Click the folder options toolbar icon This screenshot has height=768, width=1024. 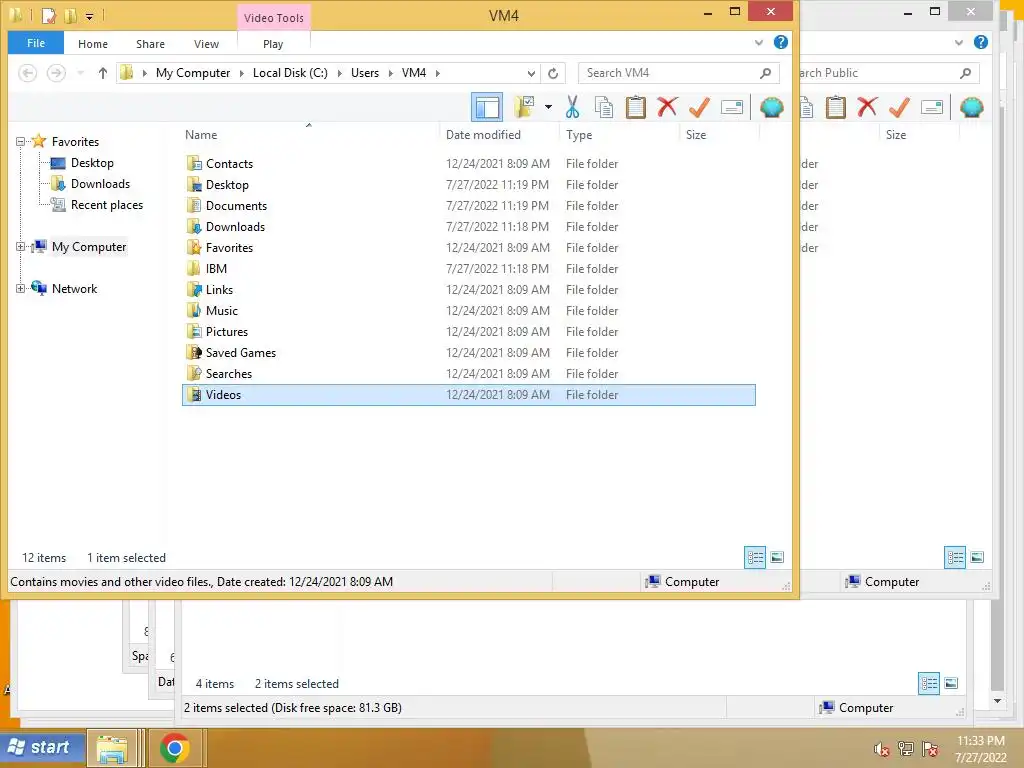(x=524, y=107)
